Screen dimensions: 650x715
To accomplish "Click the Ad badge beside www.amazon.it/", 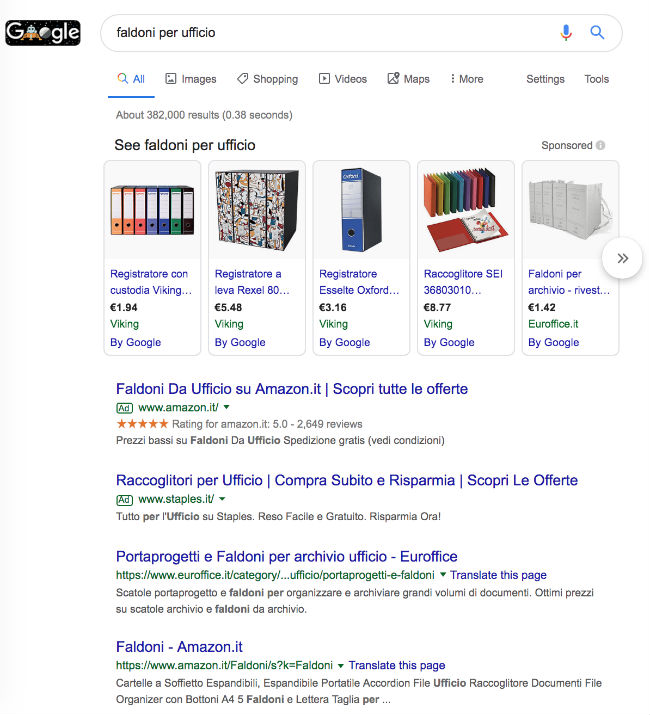I will point(125,408).
